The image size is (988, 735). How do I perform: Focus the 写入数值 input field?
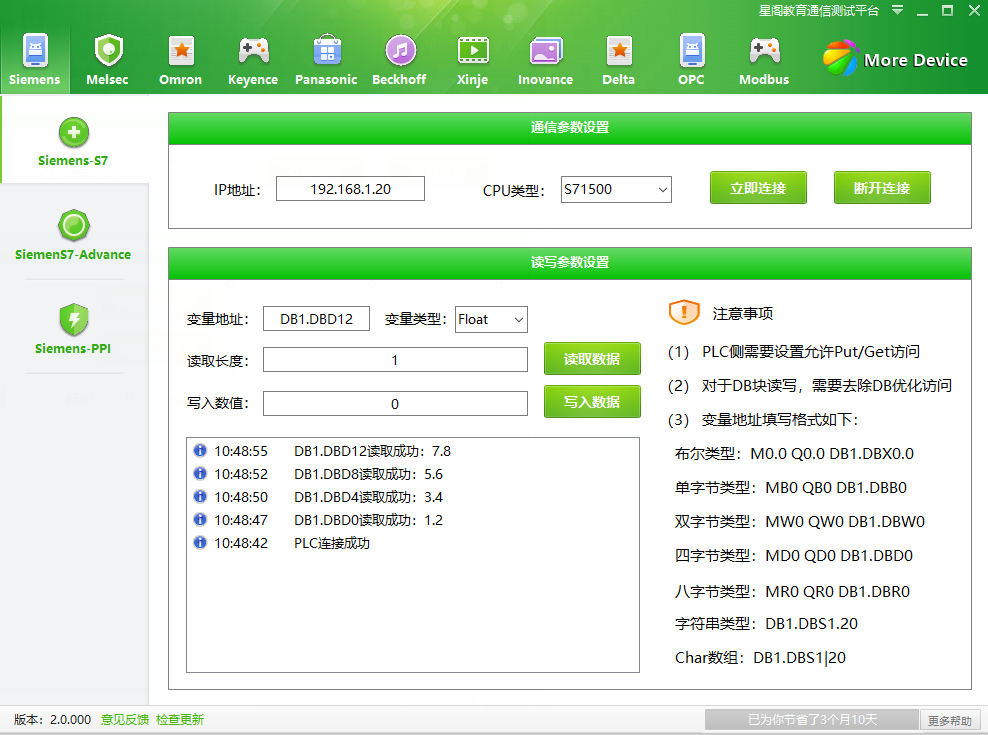(x=395, y=403)
